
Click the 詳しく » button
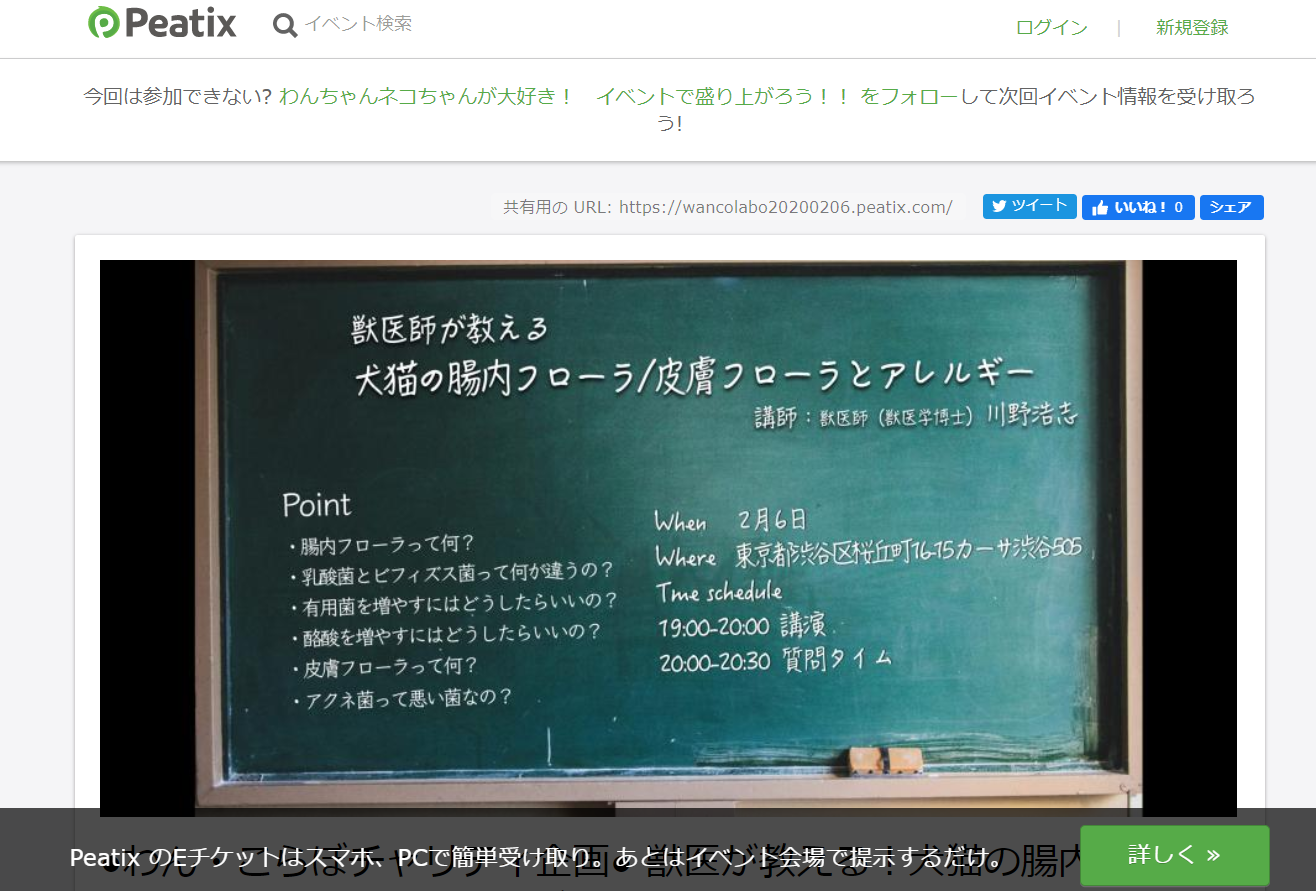pos(1175,855)
